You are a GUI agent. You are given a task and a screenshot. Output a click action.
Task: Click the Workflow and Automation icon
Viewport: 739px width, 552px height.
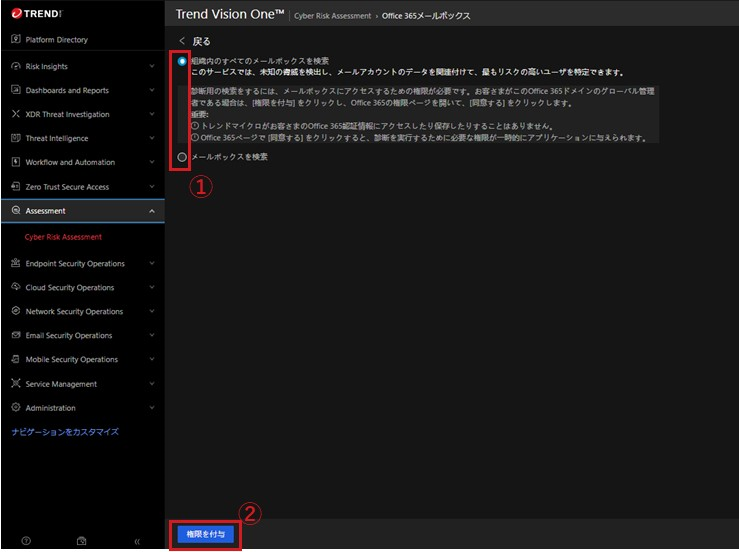point(16,162)
